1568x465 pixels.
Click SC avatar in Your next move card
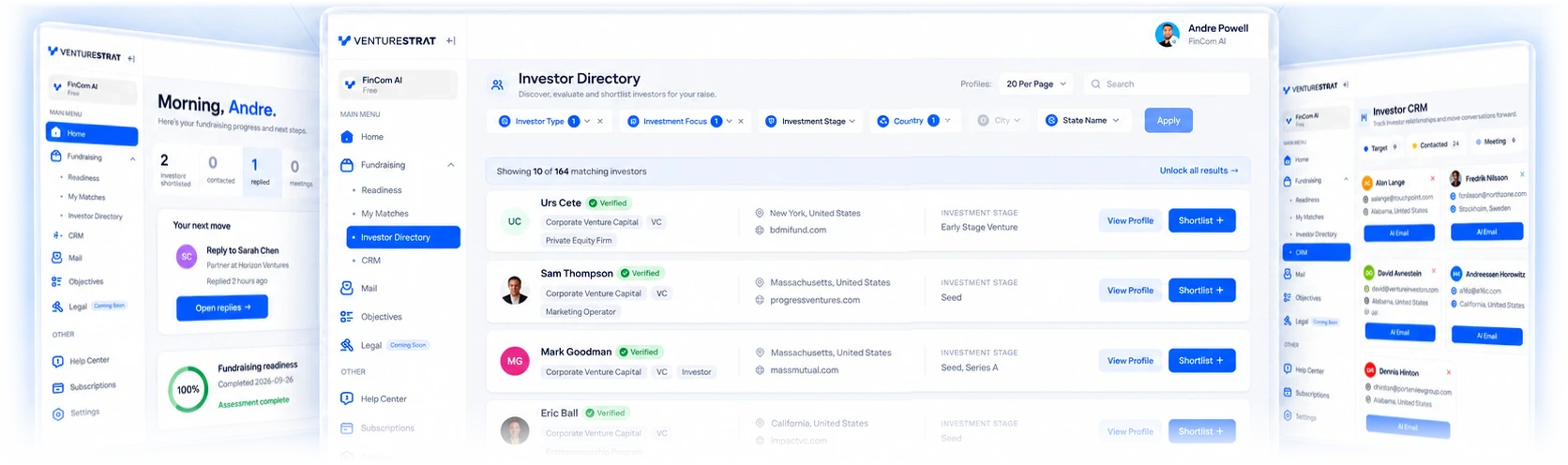click(x=187, y=256)
